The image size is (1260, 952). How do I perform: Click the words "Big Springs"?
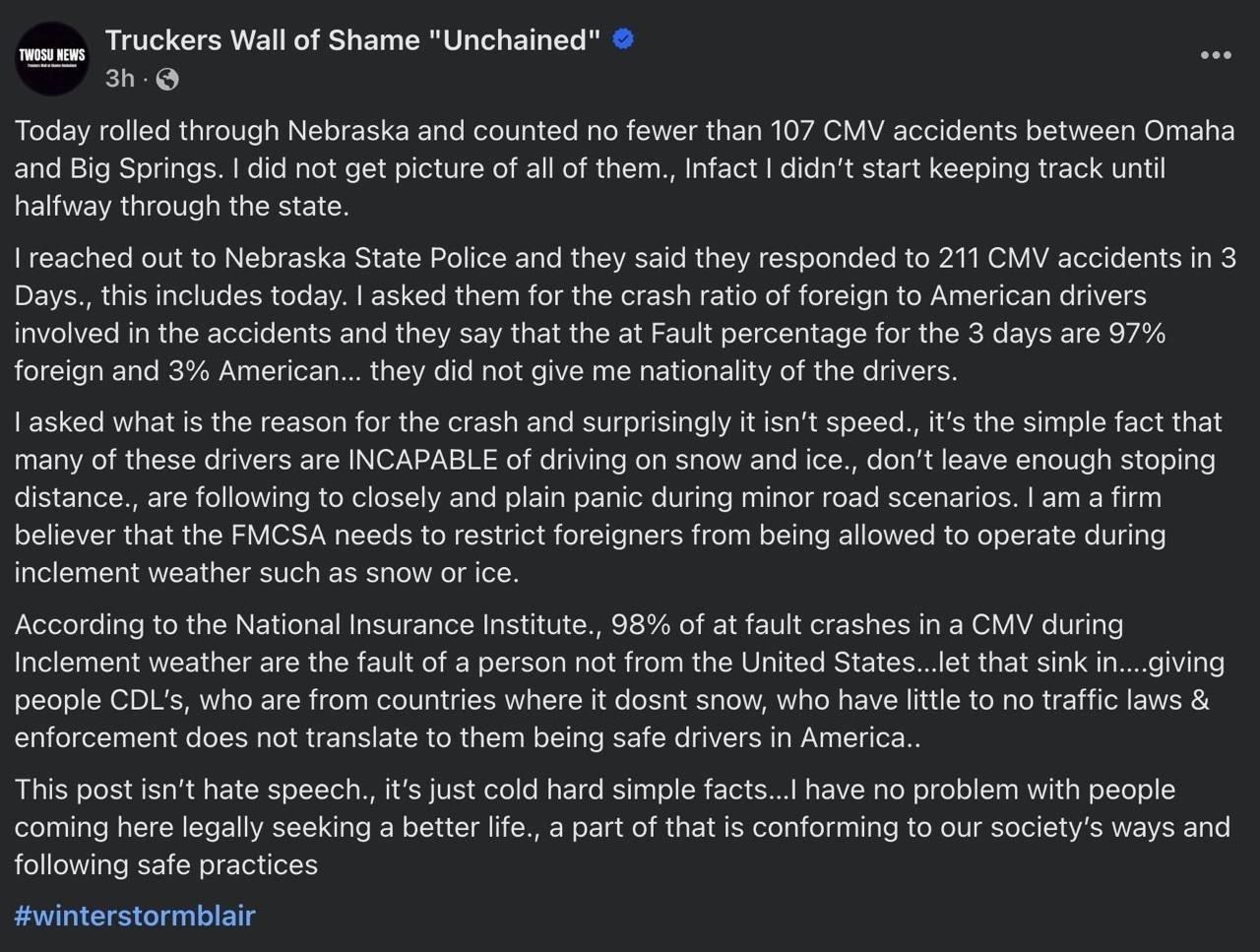(x=141, y=169)
